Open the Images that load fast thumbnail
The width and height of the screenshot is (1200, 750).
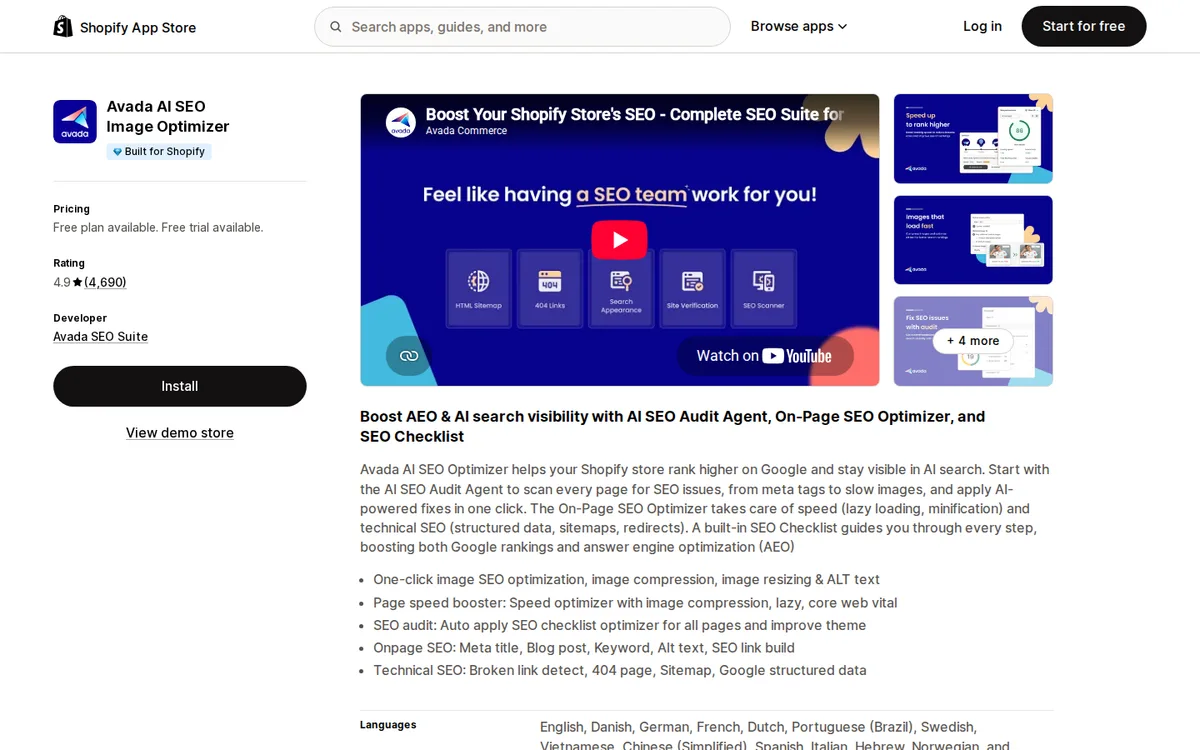[973, 240]
